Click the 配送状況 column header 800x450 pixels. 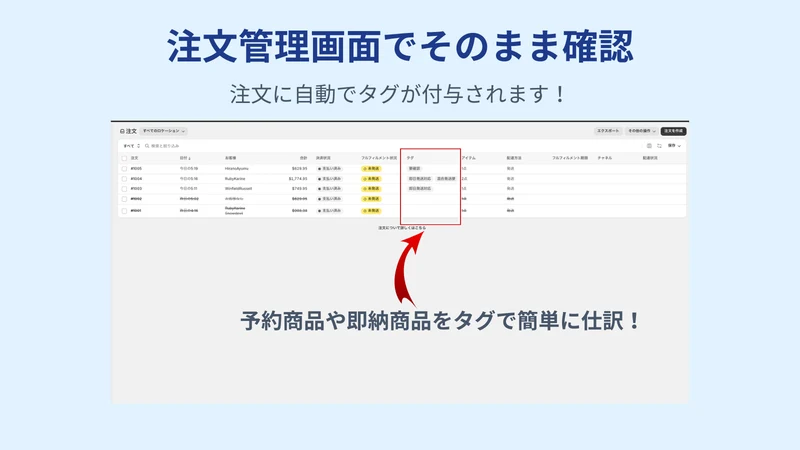pyautogui.click(x=650, y=158)
